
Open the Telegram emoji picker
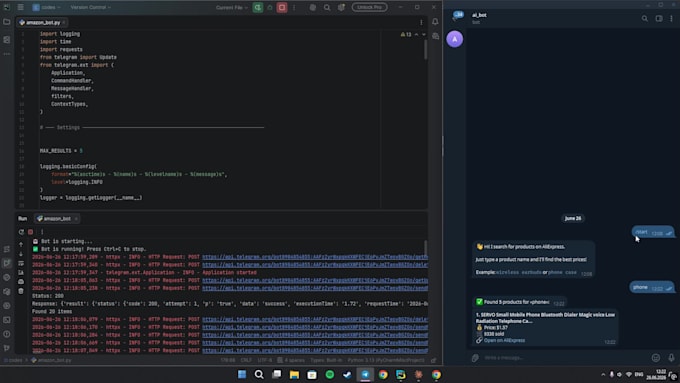656,358
